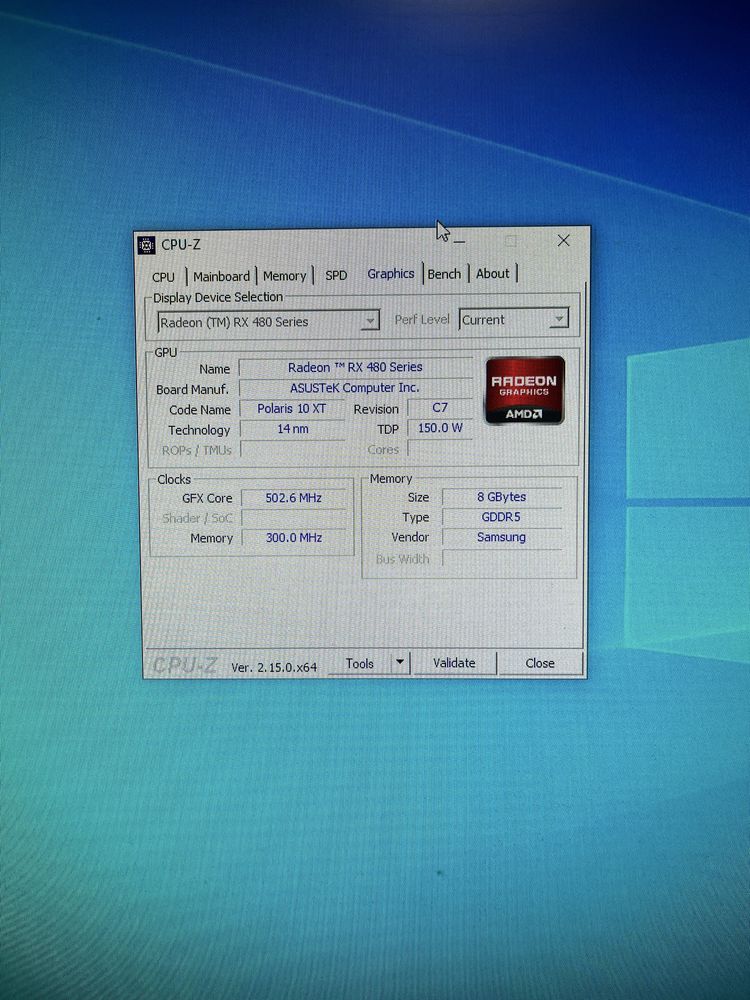
Task: Click the memory Size value 8 GBytes
Action: [x=501, y=497]
